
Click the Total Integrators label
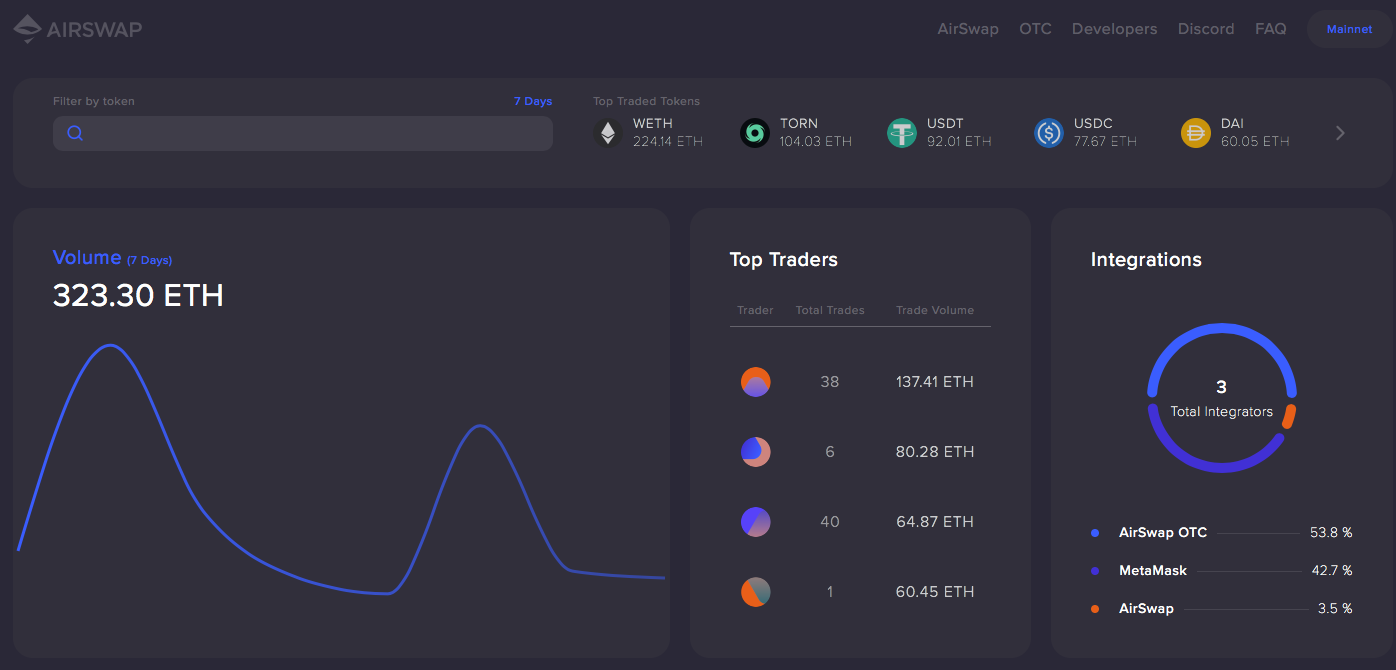[x=1222, y=412]
